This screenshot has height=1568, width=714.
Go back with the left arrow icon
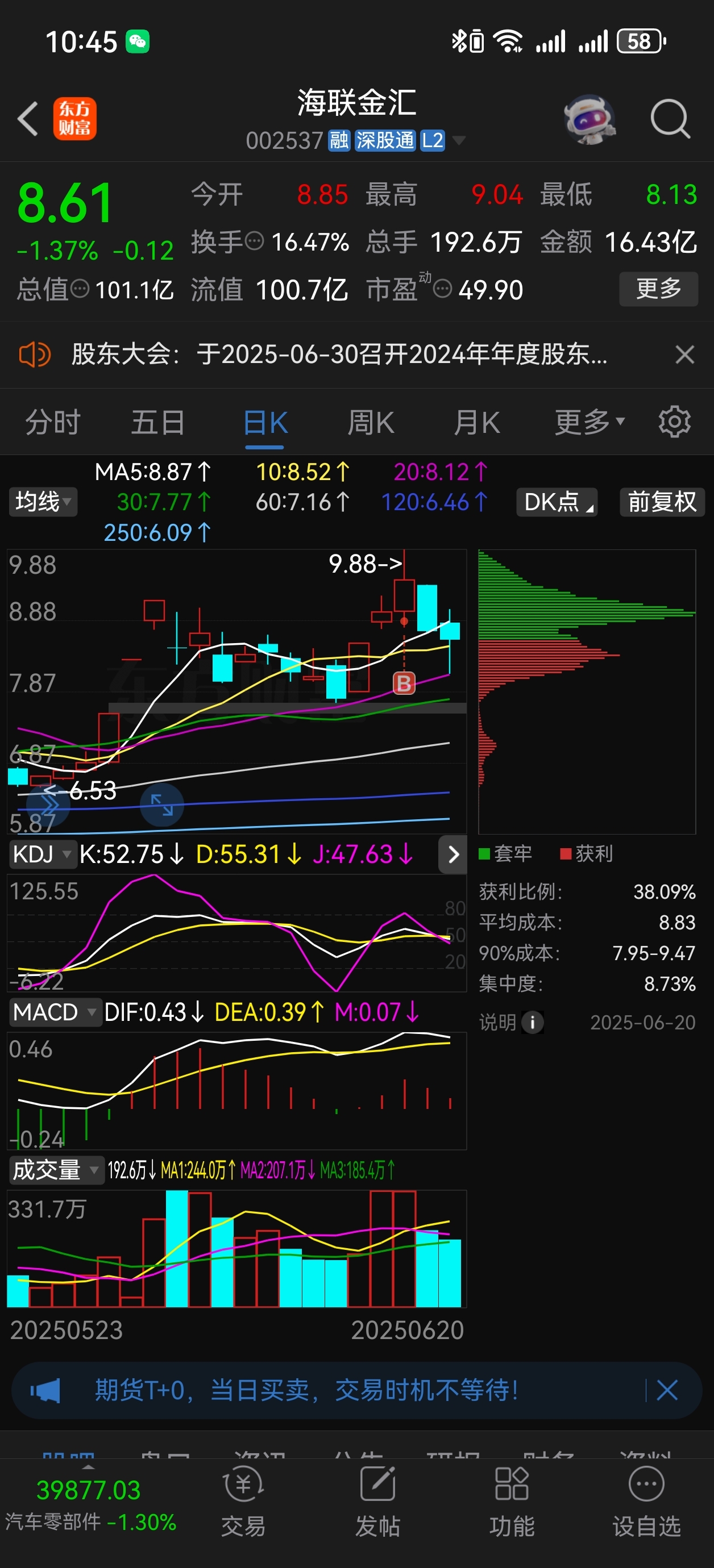[x=28, y=118]
